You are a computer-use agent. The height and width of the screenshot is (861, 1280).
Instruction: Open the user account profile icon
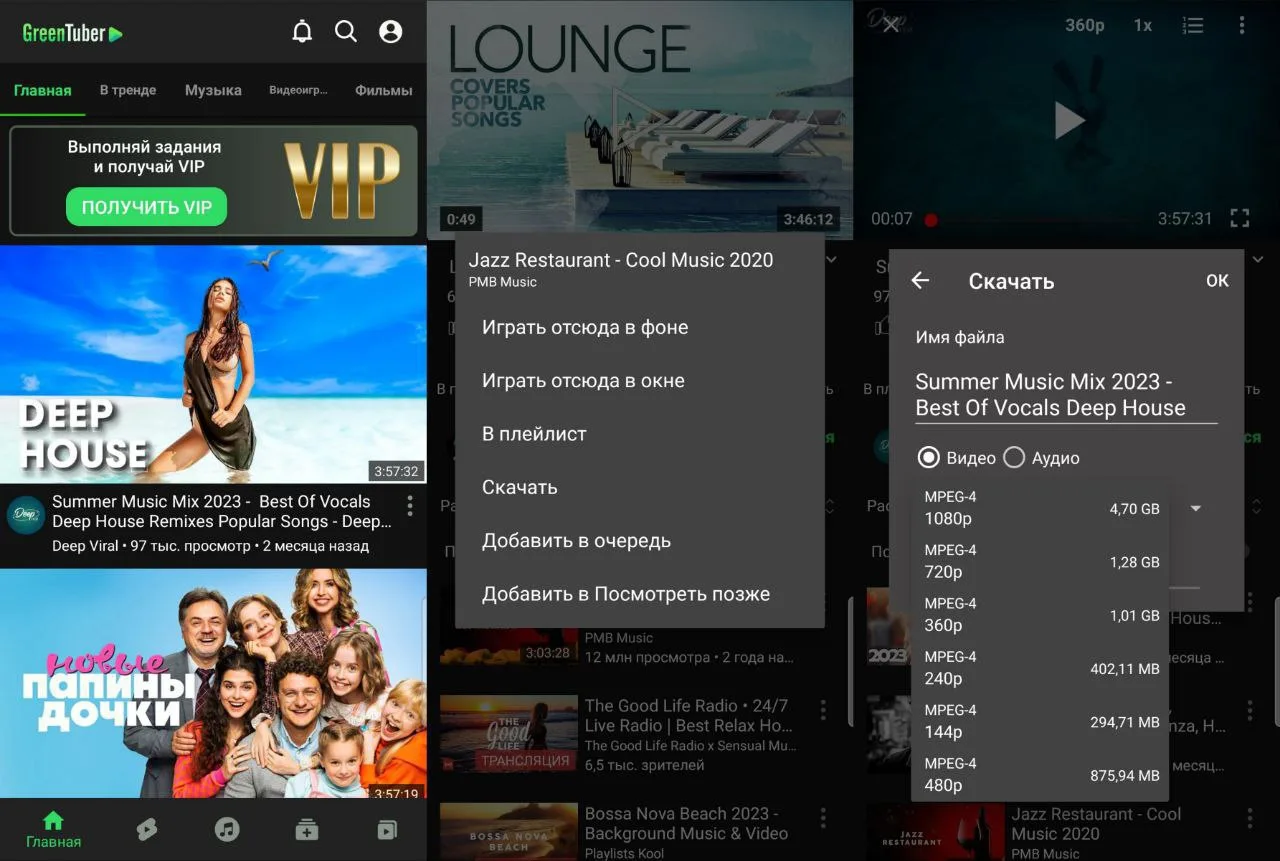pyautogui.click(x=391, y=32)
